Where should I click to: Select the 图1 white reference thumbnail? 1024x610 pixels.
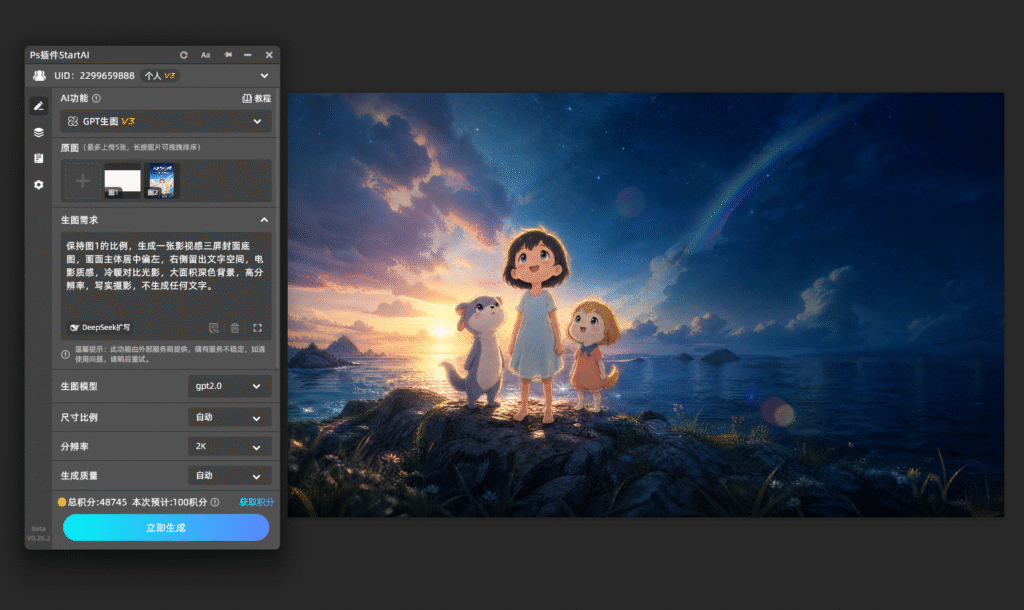pyautogui.click(x=123, y=181)
